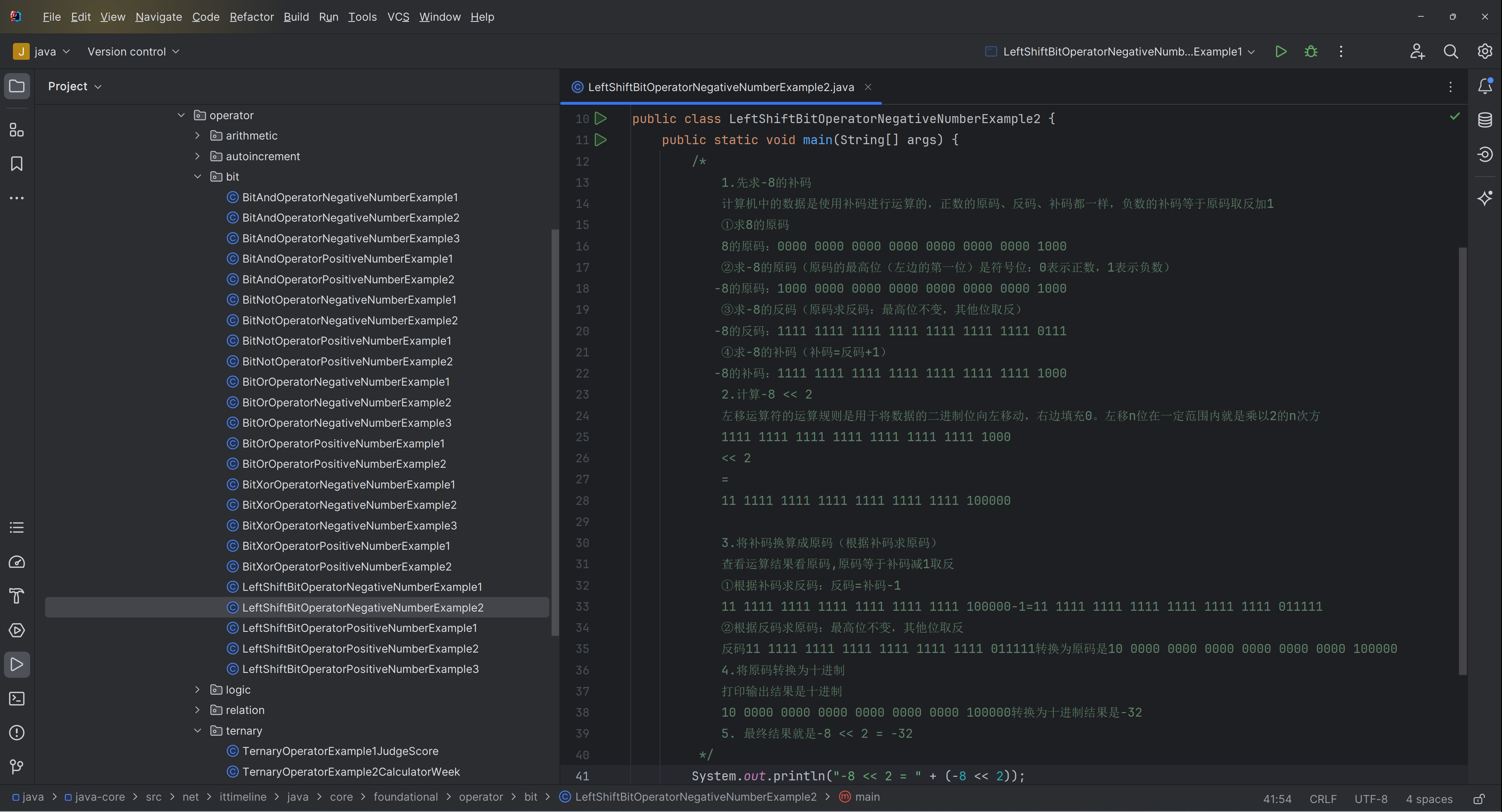Open the Git tool window icon
This screenshot has height=812, width=1502.
click(x=17, y=767)
